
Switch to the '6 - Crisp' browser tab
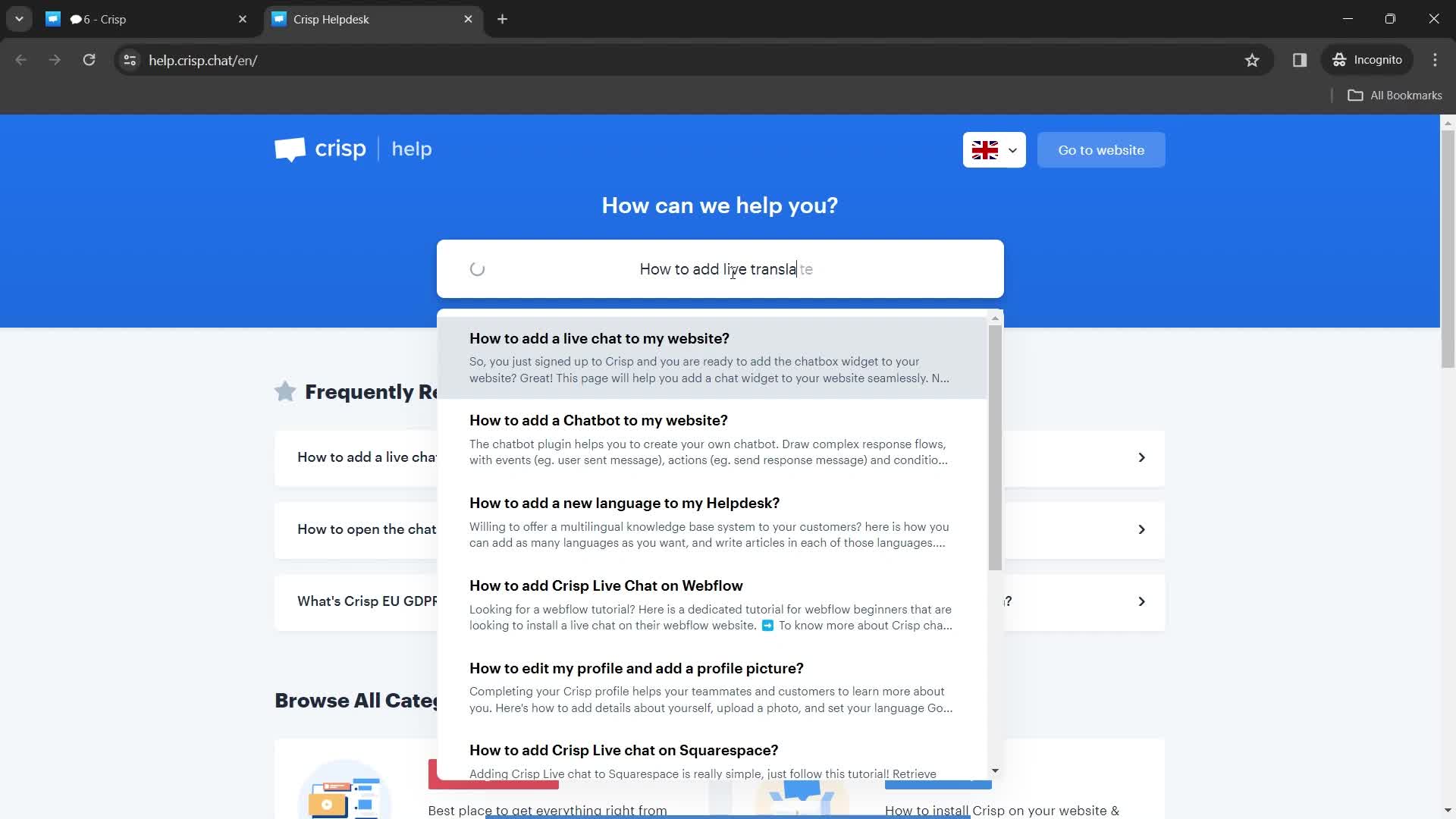[x=147, y=19]
